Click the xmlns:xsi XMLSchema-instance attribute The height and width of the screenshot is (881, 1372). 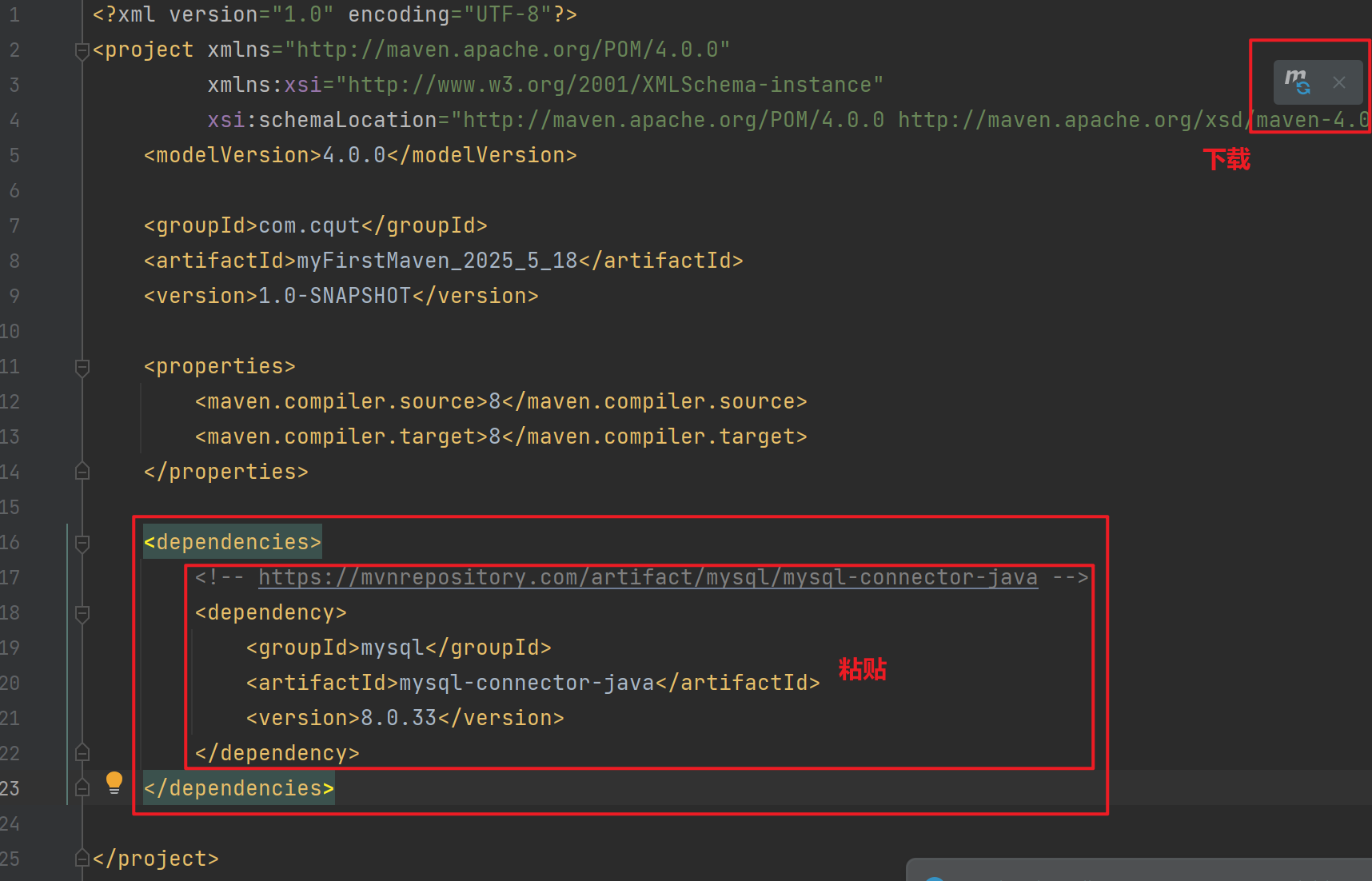coord(545,85)
